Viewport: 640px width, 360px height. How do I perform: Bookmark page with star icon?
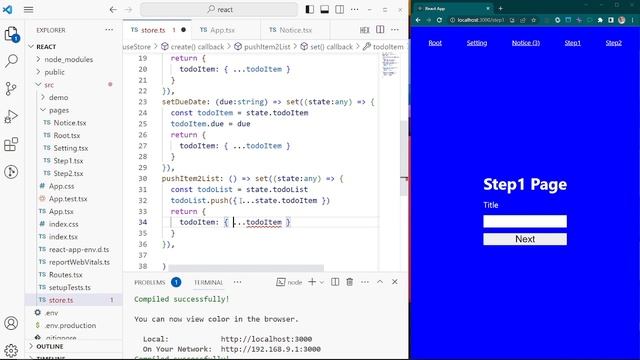pyautogui.click(x=533, y=20)
